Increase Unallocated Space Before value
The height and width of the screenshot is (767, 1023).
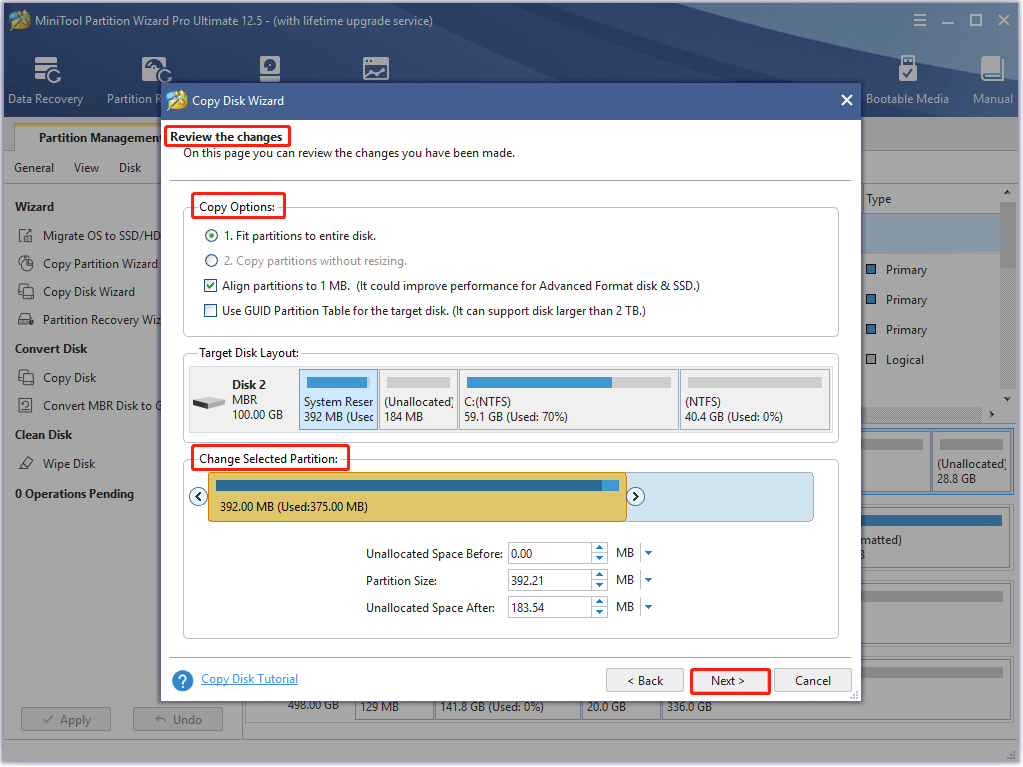click(x=600, y=549)
